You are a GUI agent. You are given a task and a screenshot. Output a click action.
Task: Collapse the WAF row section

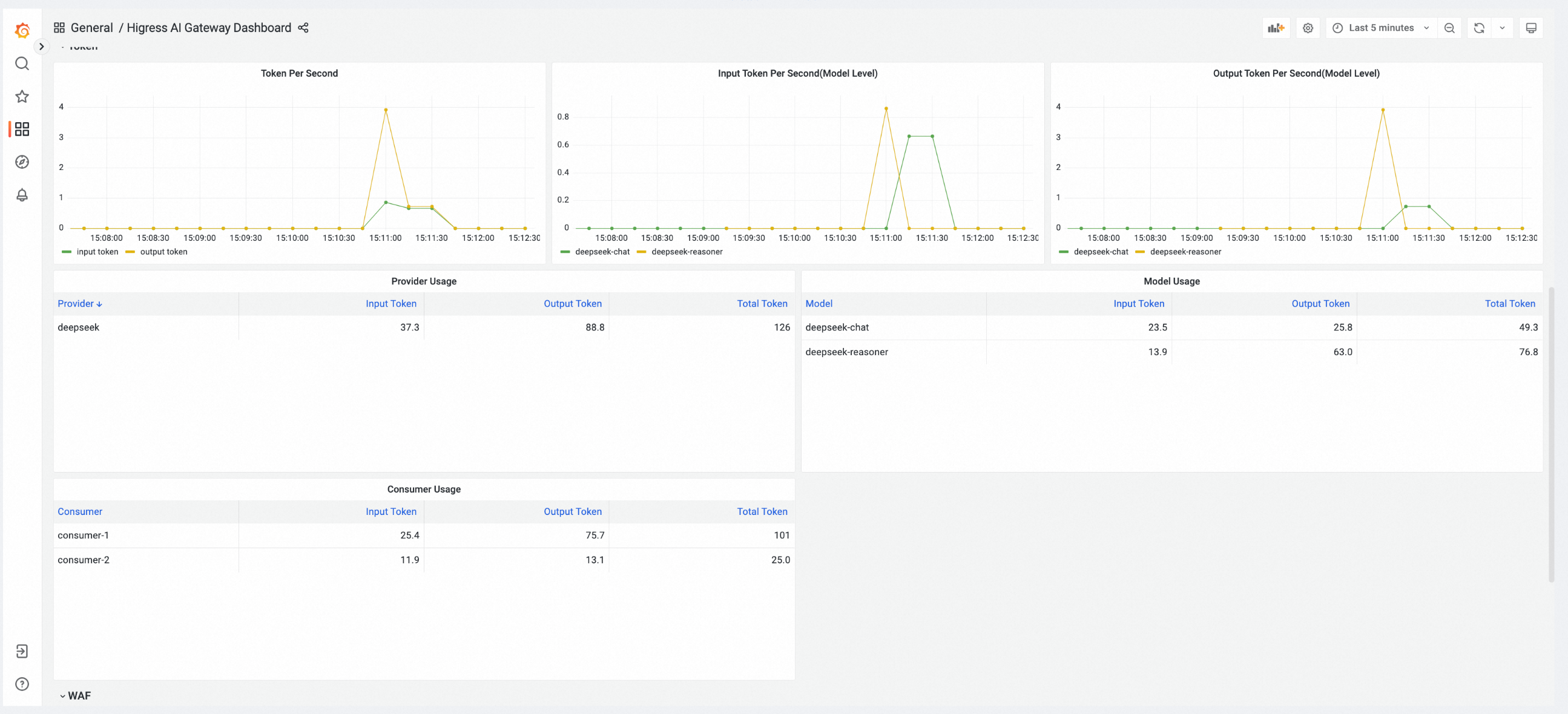[79, 696]
